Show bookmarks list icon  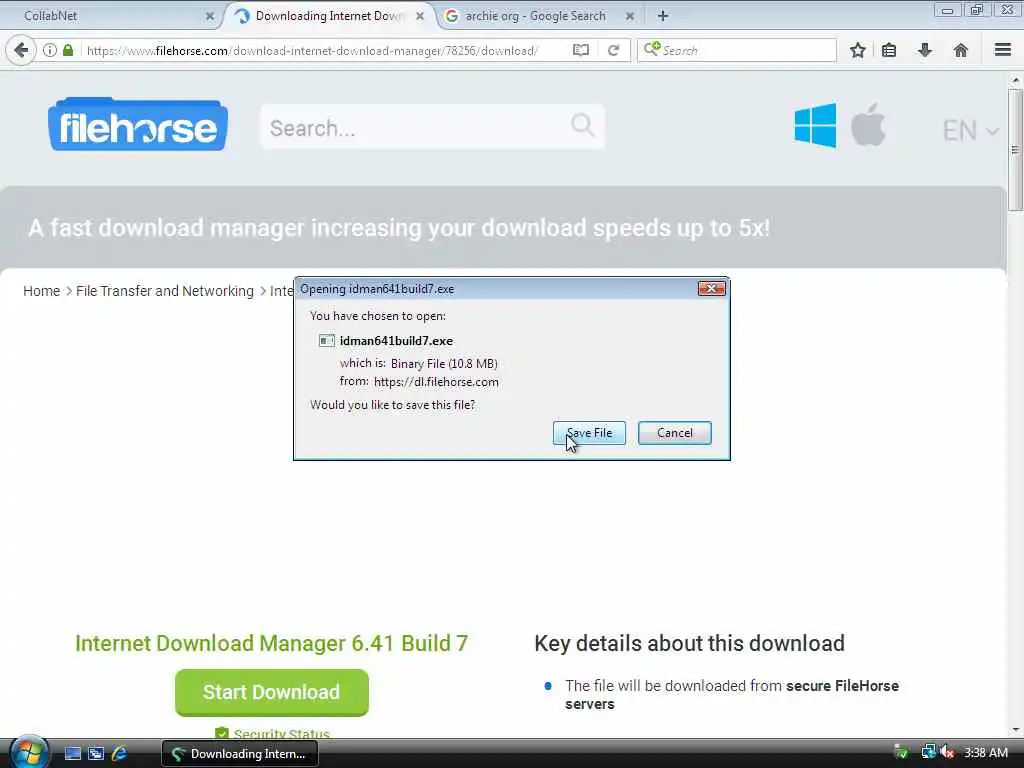pos(889,50)
